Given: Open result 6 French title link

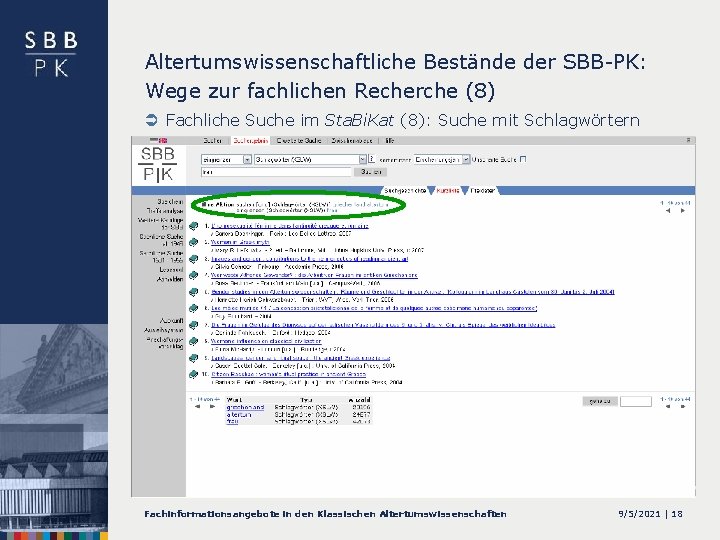Looking at the screenshot, I should point(374,309).
